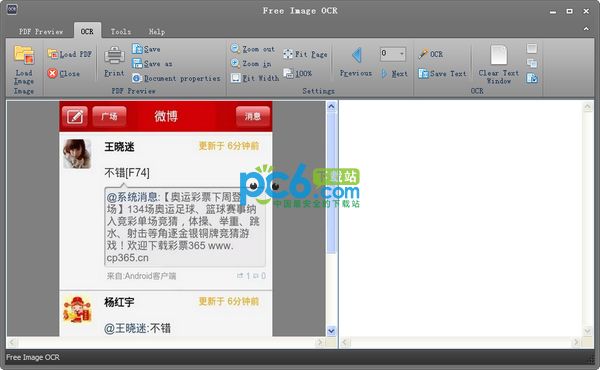Open the Help tab
600x370 pixels.
(x=157, y=31)
